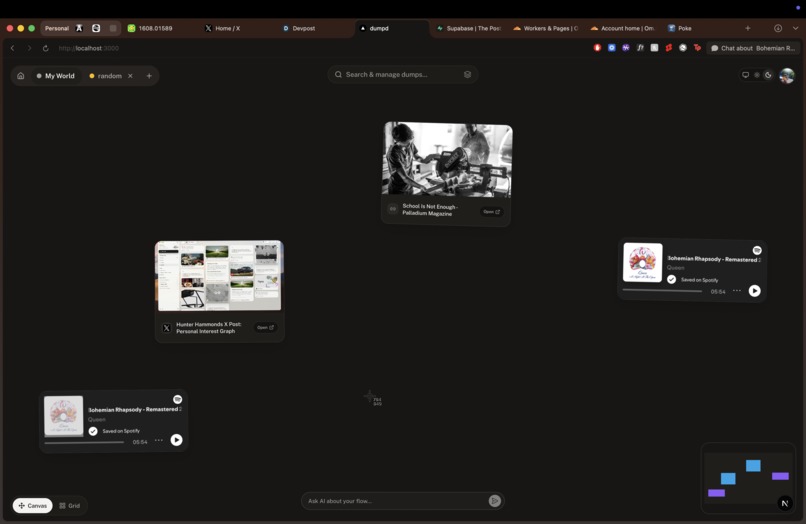Click the red S-shaped extension icon

coord(668,48)
